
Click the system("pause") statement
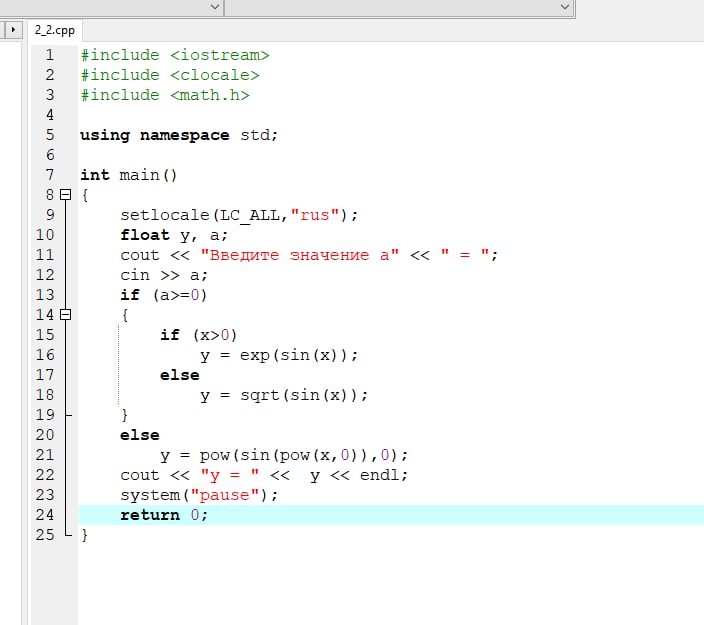point(199,495)
